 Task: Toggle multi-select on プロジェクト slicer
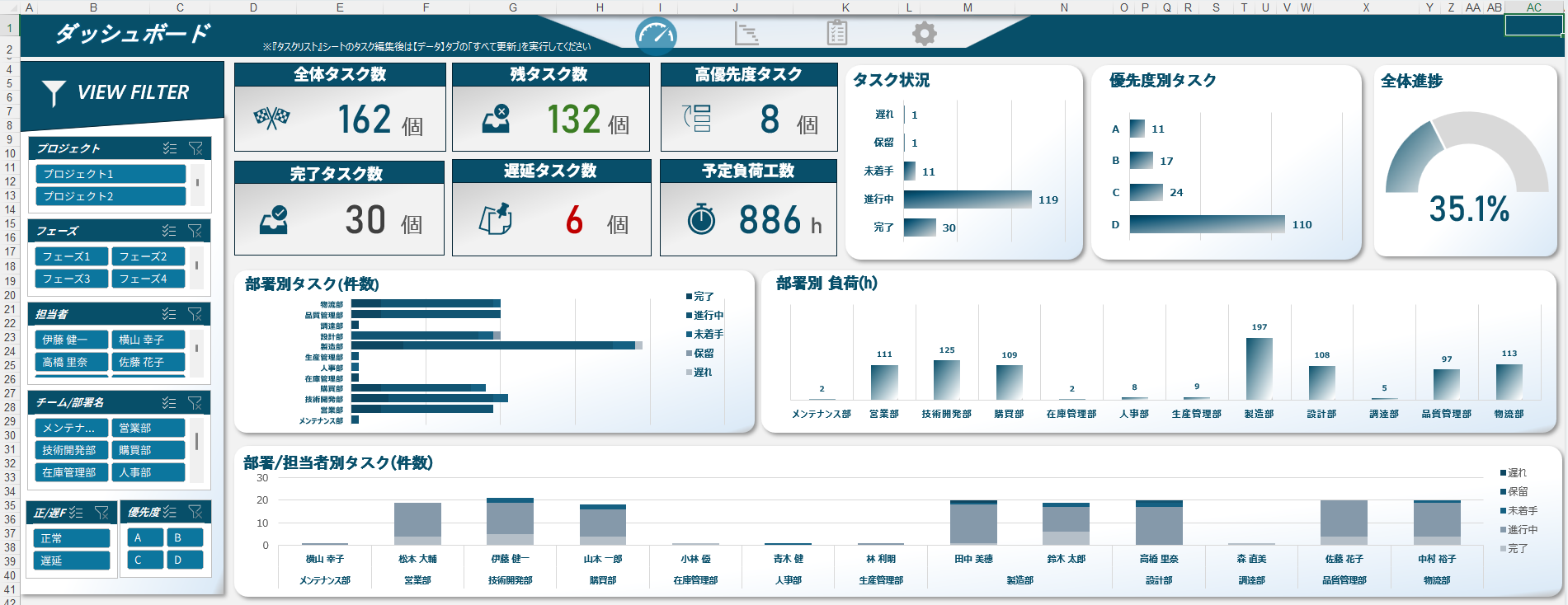[x=170, y=148]
